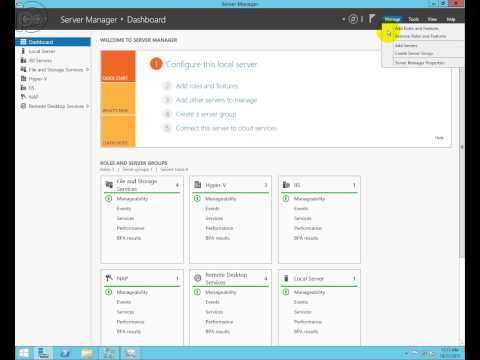Click the All Servers icon in sidebar
The width and height of the screenshot is (480, 360).
tap(23, 60)
